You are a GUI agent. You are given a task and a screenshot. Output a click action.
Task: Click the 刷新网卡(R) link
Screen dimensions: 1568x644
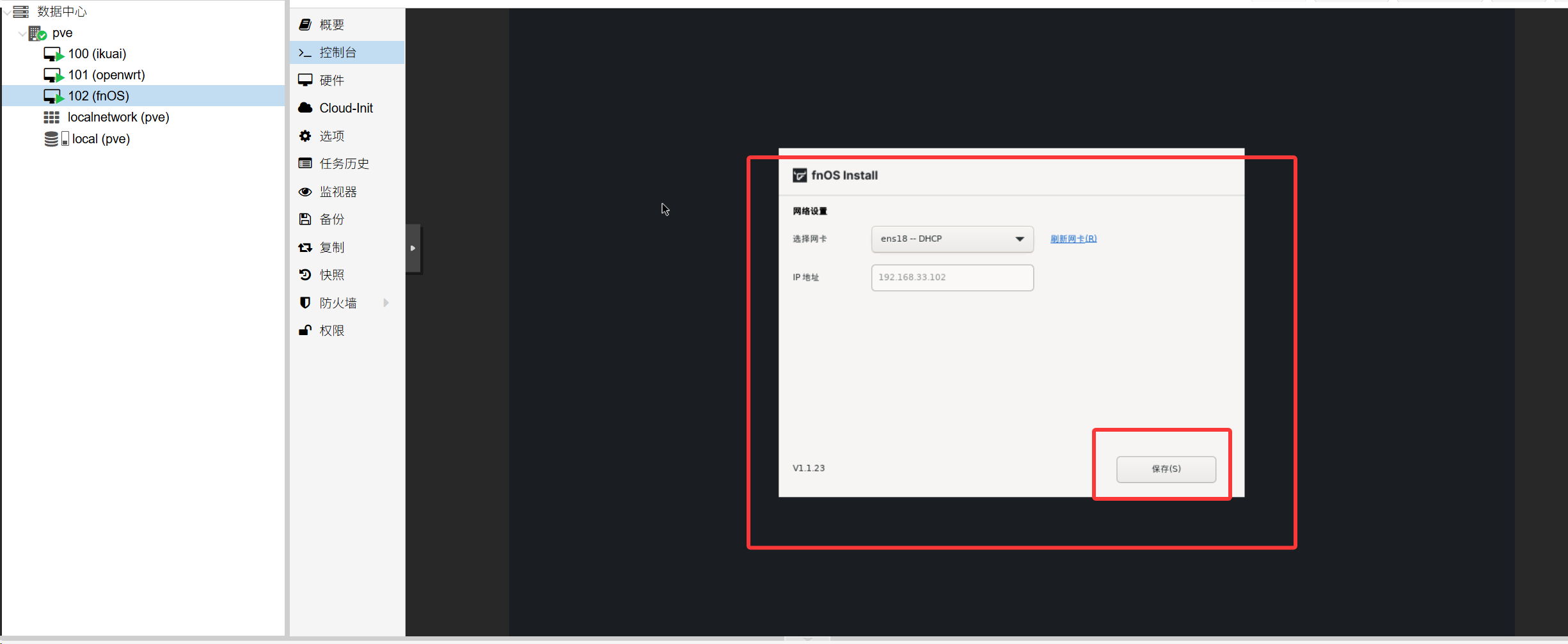point(1073,239)
